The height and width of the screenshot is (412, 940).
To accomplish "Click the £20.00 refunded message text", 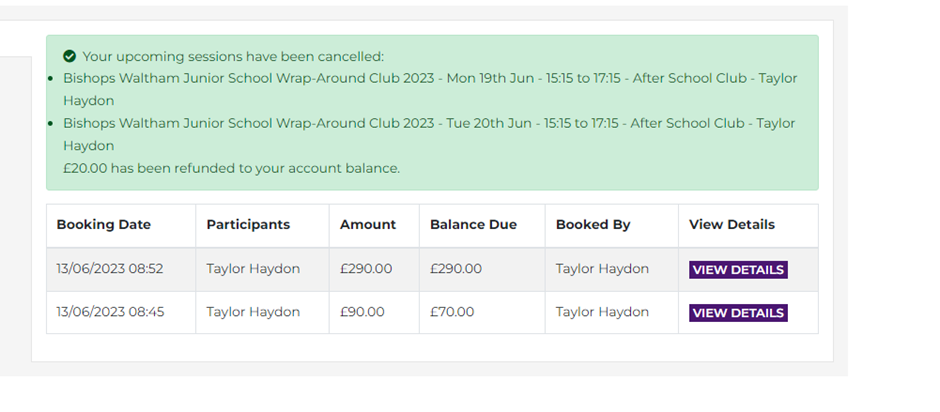I will 231,168.
